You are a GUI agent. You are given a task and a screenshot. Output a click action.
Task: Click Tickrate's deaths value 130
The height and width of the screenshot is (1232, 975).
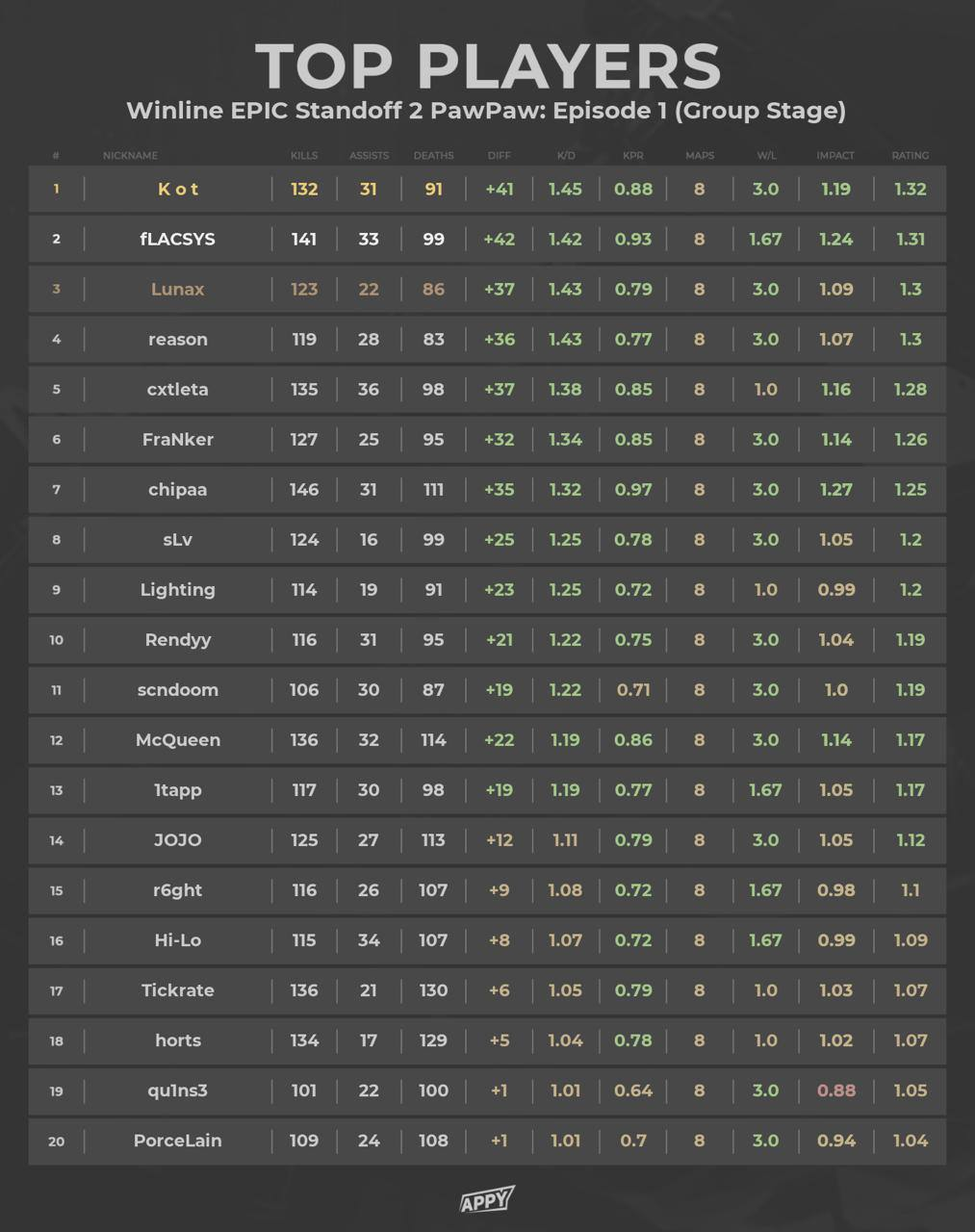[x=433, y=989]
